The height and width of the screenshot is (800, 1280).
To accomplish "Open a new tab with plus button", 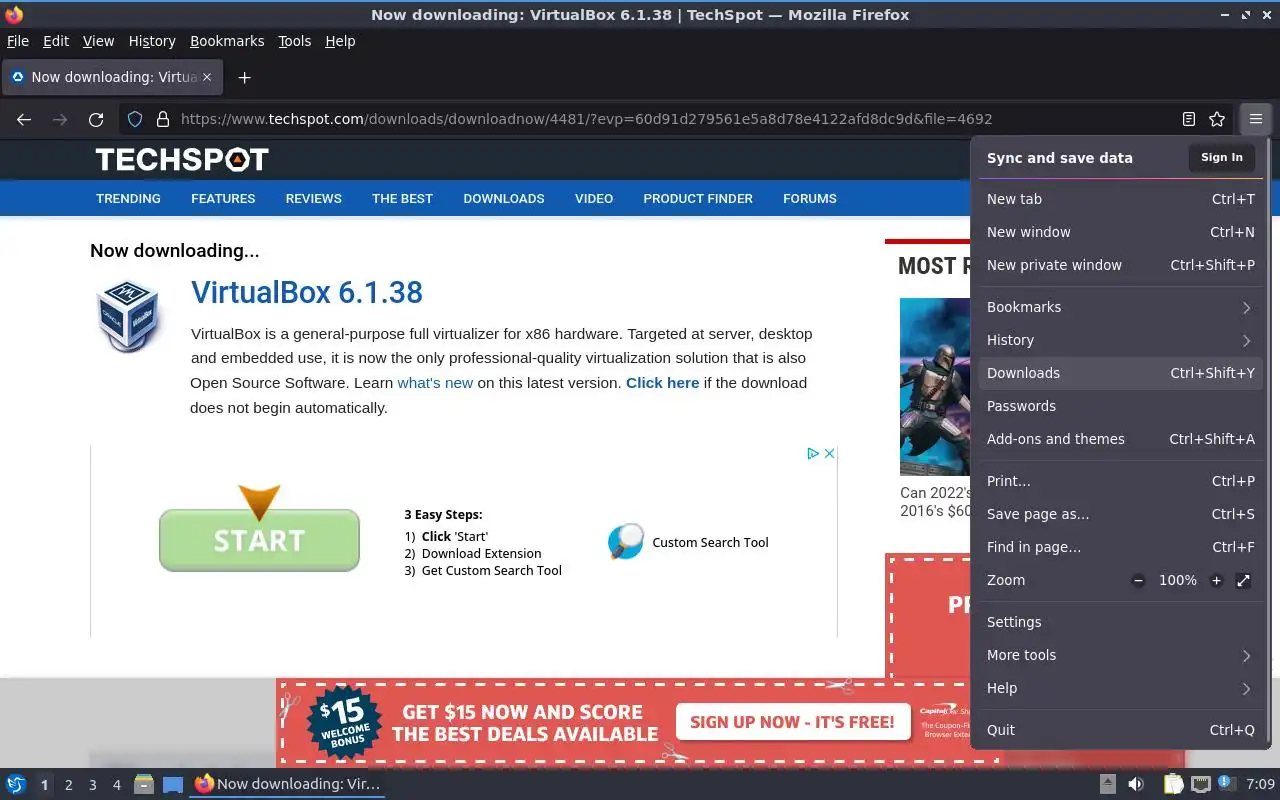I will pos(244,77).
